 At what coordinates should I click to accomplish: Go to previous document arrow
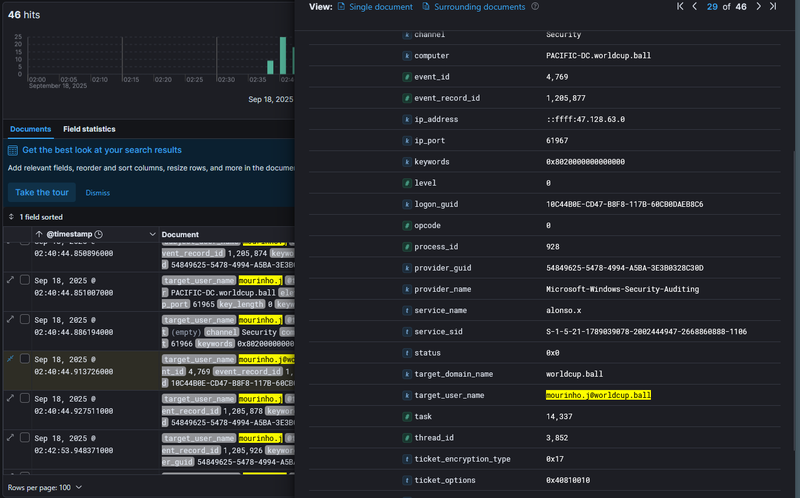point(696,6)
